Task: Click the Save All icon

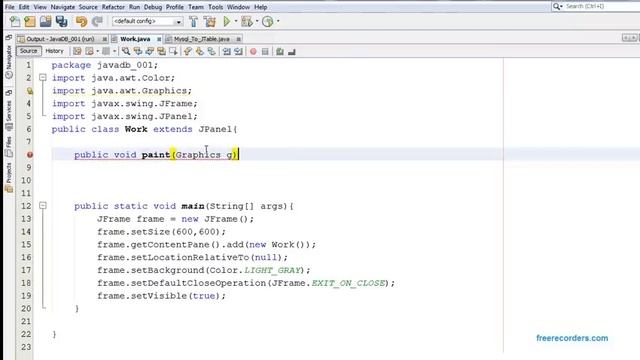Action: [62, 21]
